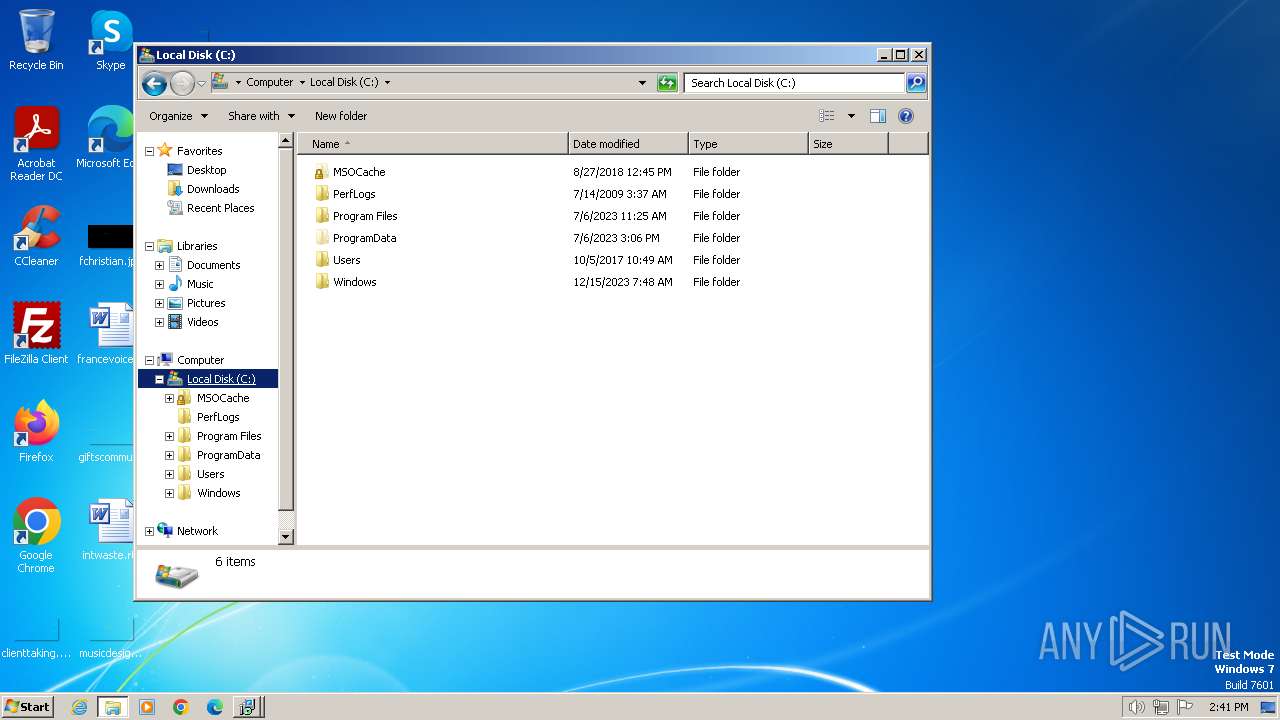Expand the Network node
The width and height of the screenshot is (1280, 720).
click(149, 531)
